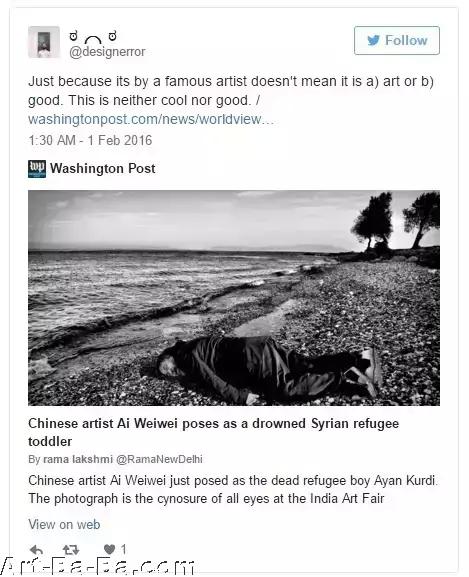The height and width of the screenshot is (577, 469).
Task: Like the tweet with heart icon
Action: tap(109, 549)
